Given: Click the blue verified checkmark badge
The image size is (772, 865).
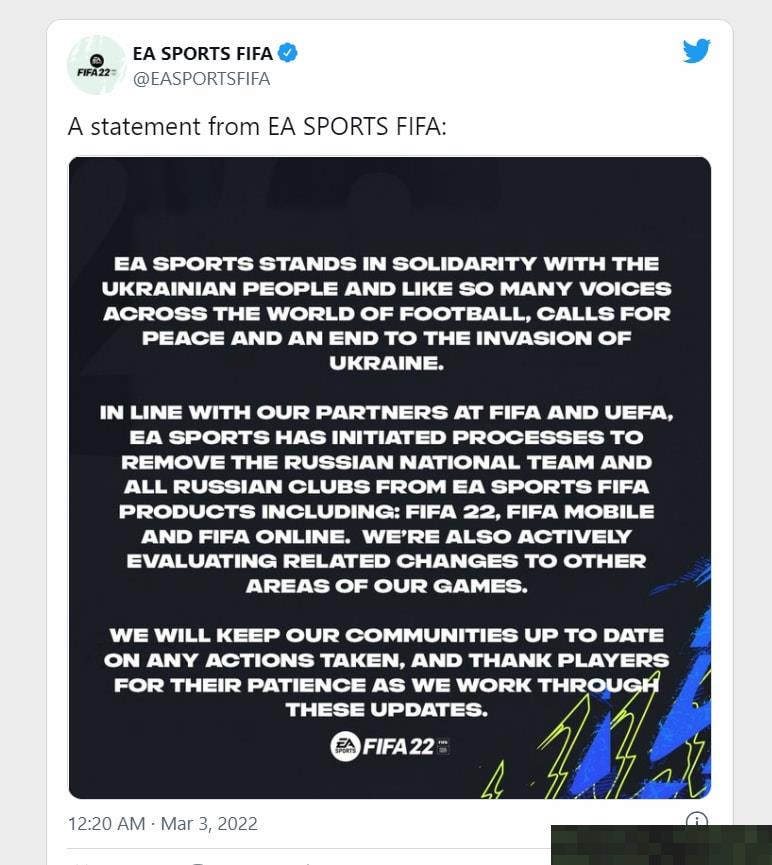Looking at the screenshot, I should coord(287,53).
